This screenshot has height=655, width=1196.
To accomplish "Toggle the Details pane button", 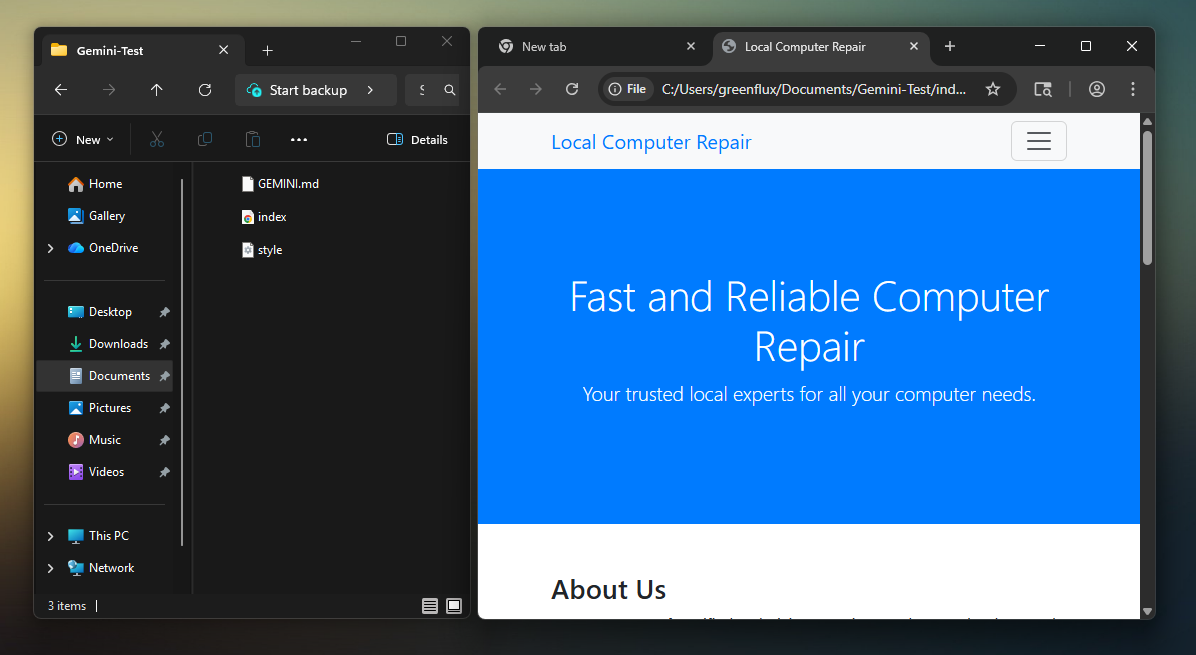I will tap(418, 140).
